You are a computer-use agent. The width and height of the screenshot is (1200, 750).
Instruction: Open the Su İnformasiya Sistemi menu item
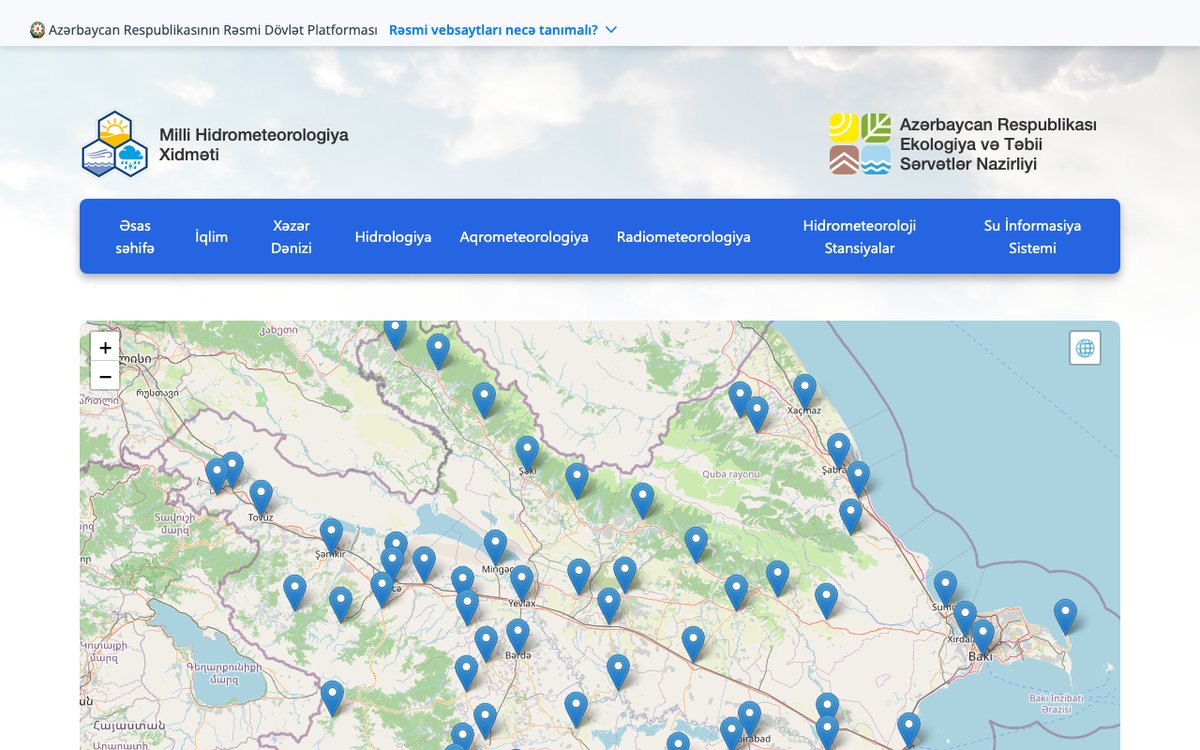(x=1032, y=237)
